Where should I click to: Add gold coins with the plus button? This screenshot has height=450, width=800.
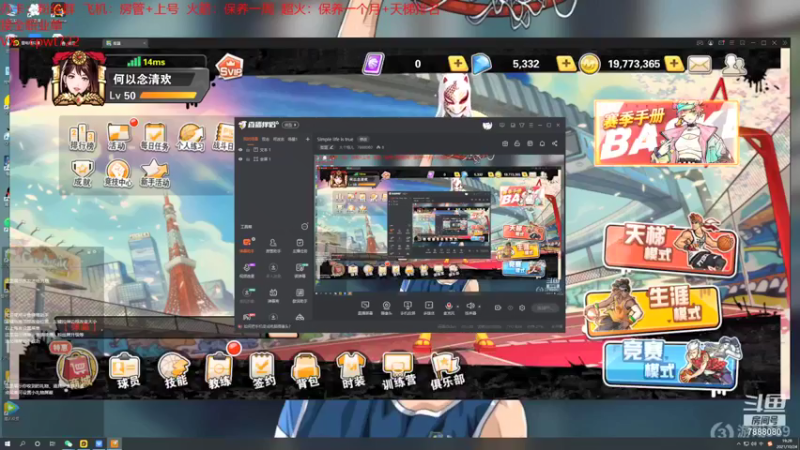[x=673, y=64]
